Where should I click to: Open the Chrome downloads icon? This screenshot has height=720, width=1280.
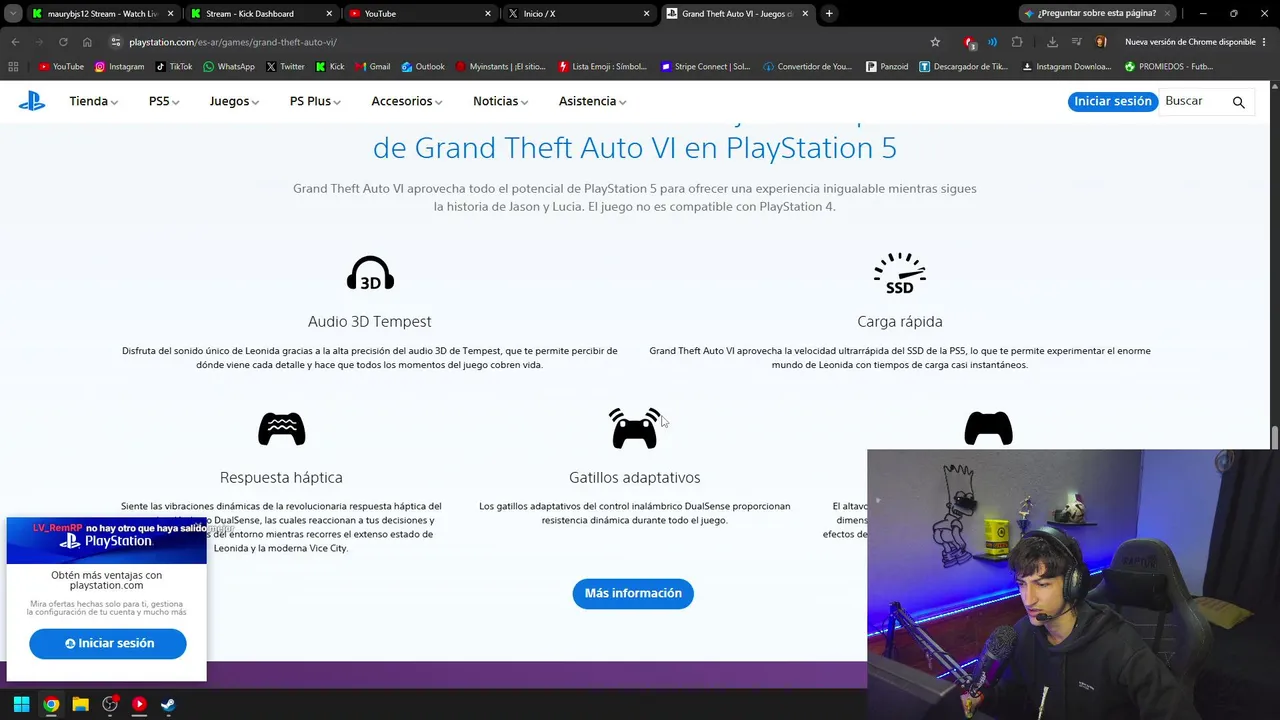pos(1052,42)
